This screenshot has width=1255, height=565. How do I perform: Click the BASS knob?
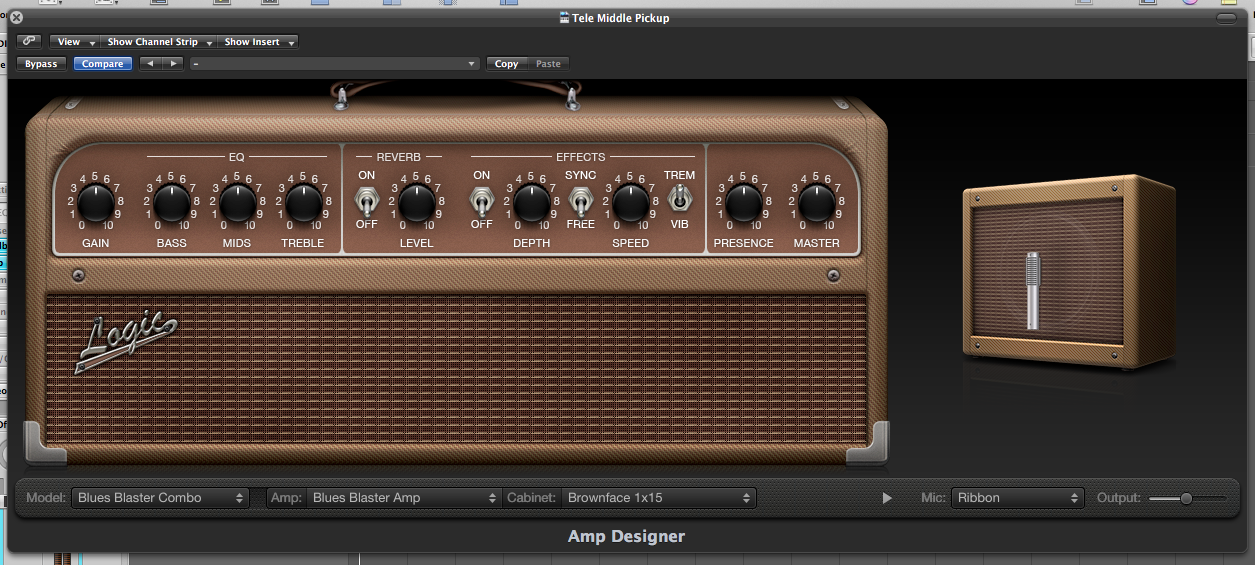[171, 205]
